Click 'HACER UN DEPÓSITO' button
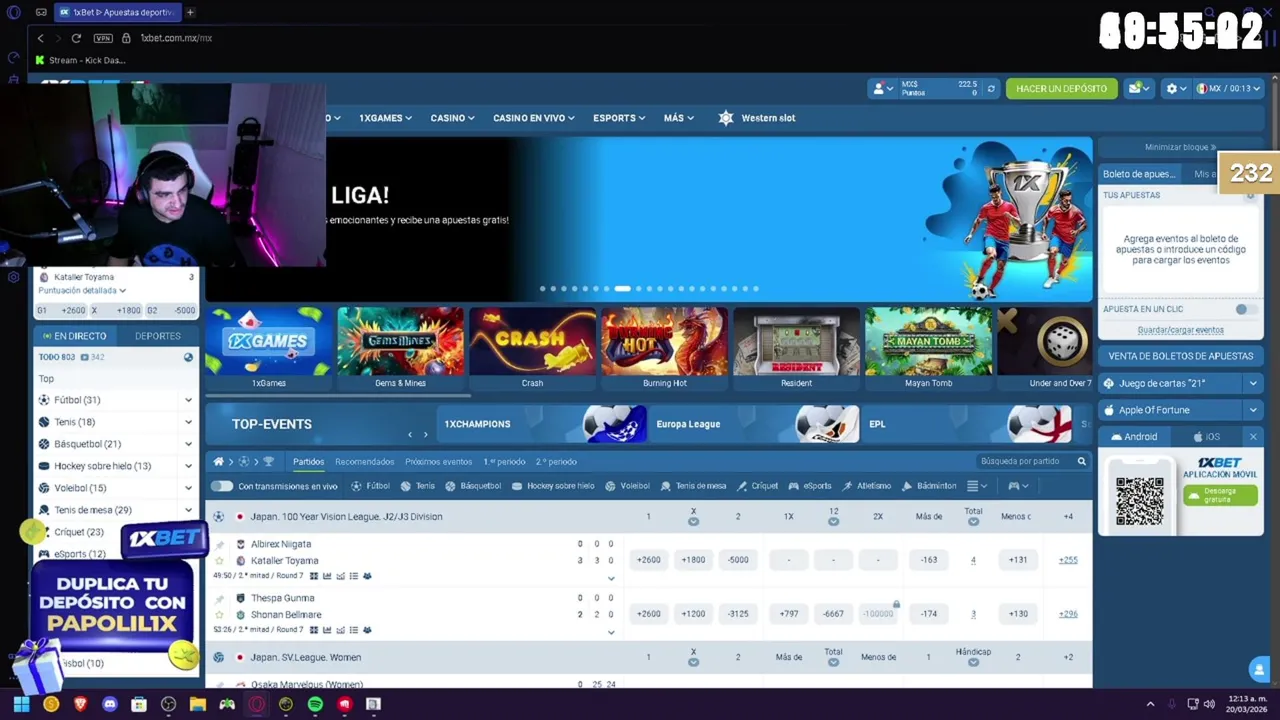 click(1061, 89)
